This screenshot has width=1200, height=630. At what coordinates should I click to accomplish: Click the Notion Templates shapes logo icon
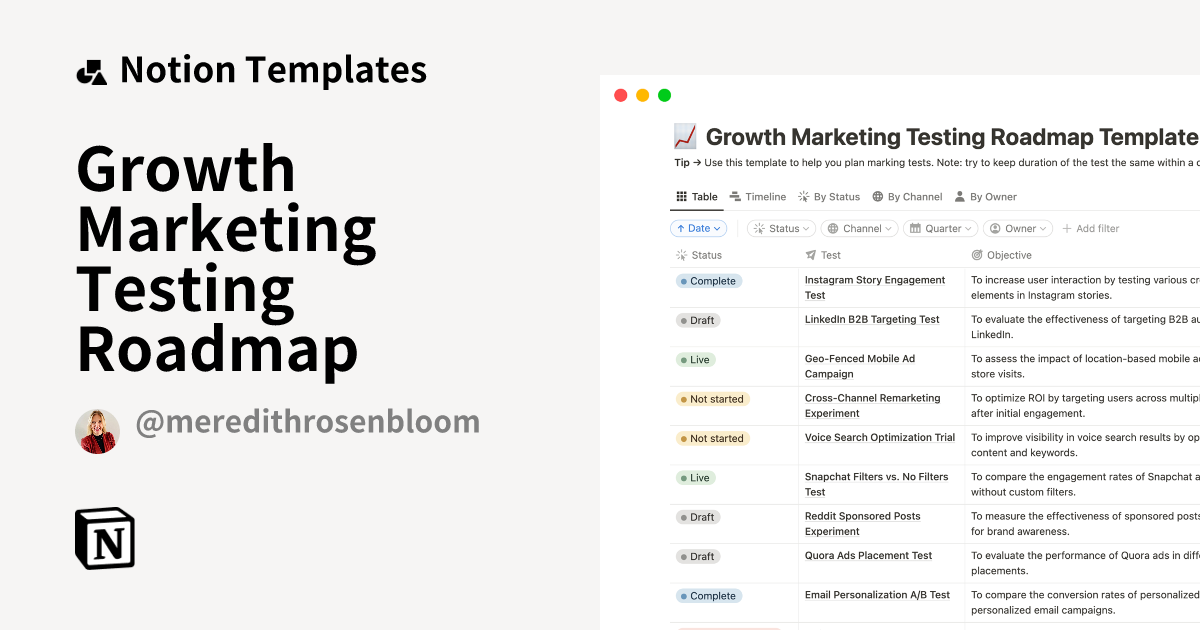[x=91, y=72]
